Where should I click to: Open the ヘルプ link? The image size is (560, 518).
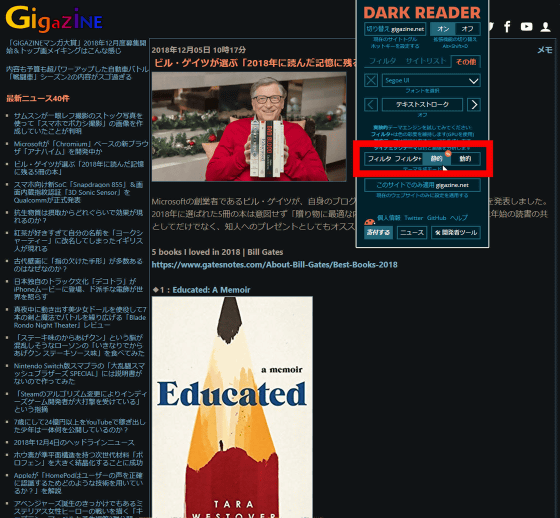tap(459, 218)
